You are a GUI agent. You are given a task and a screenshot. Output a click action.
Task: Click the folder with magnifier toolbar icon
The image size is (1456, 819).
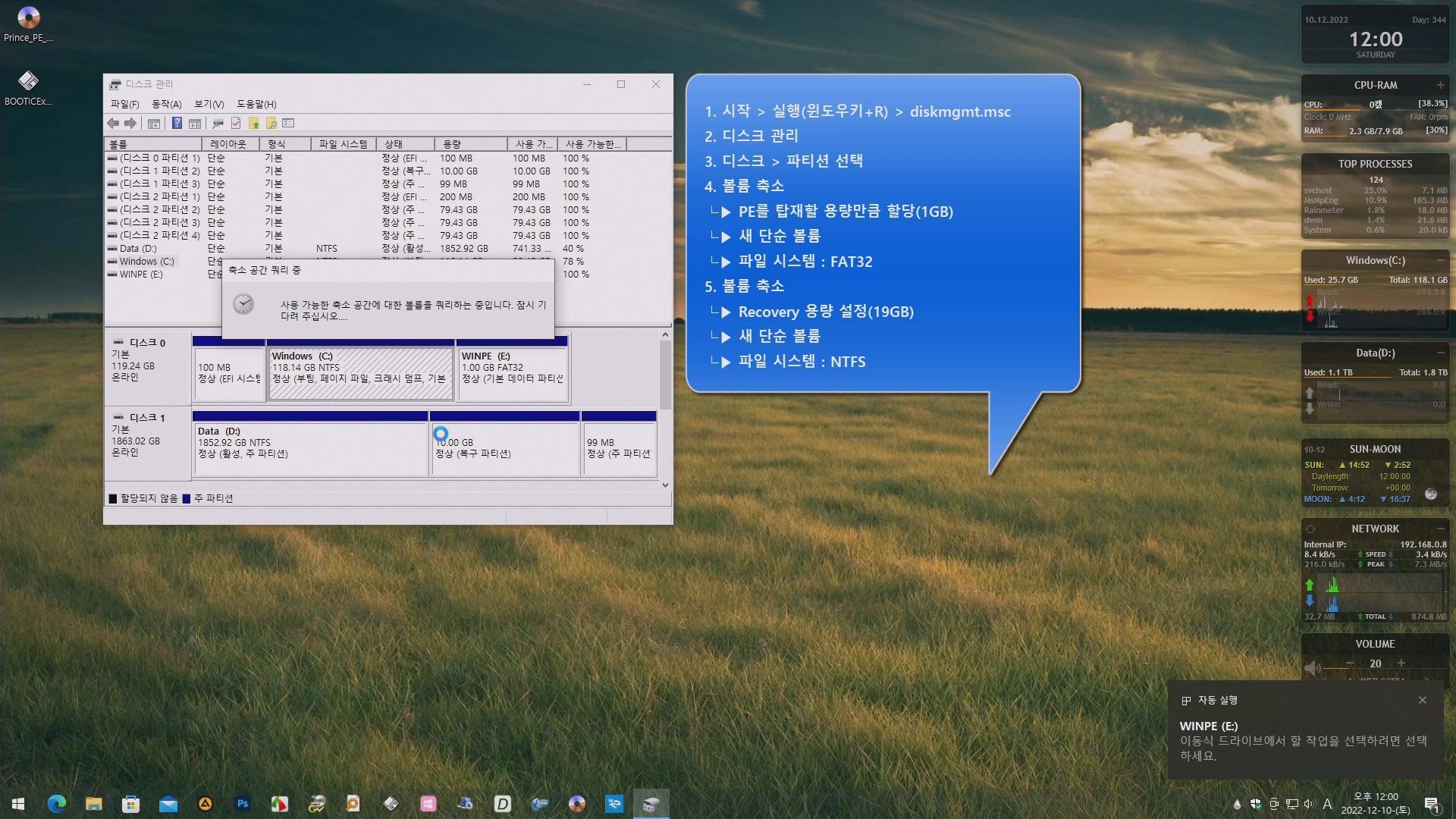pos(271,123)
